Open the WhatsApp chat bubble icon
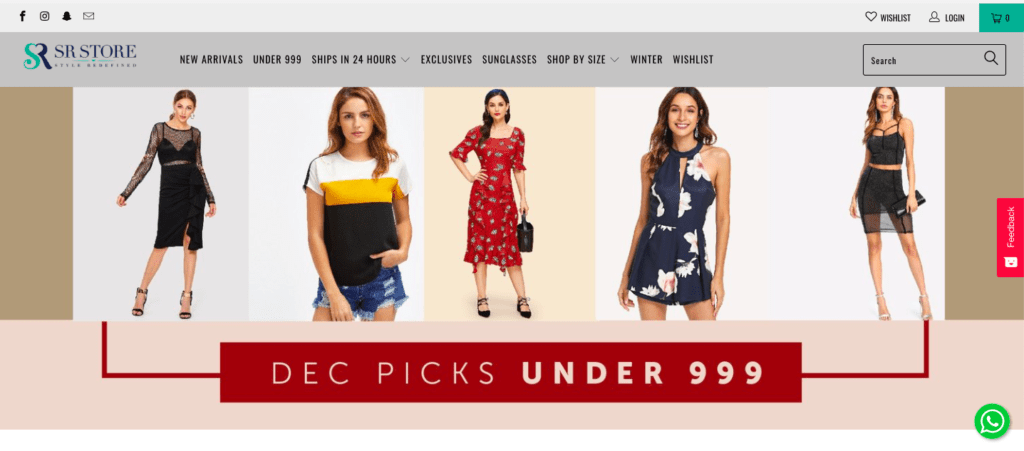 point(992,421)
